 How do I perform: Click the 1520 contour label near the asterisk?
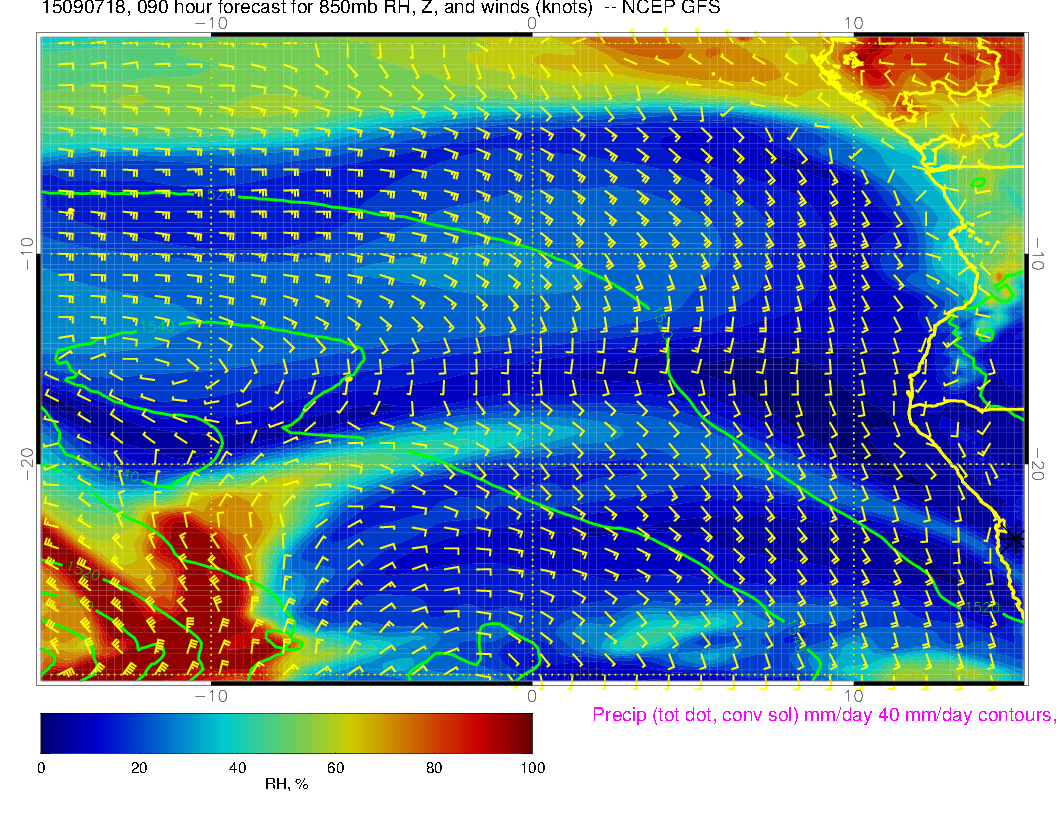(x=981, y=607)
